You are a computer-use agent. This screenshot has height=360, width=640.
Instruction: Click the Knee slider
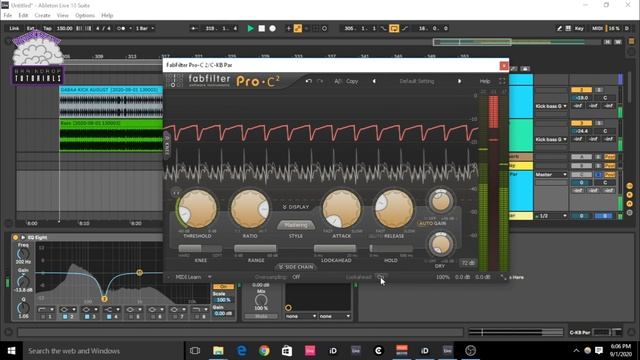click(200, 248)
